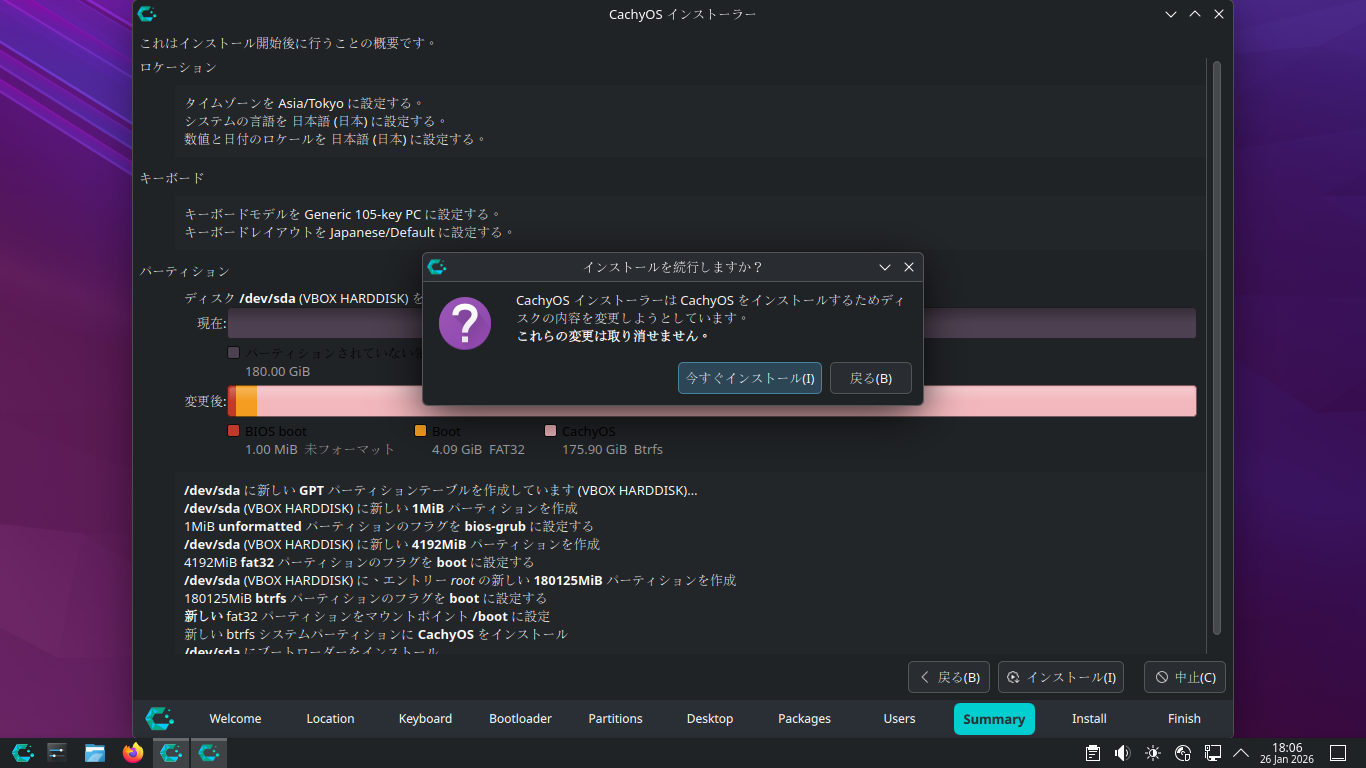This screenshot has height=768, width=1366.
Task: Click the '175.90 GiB Btrfs' label
Action: 612,449
